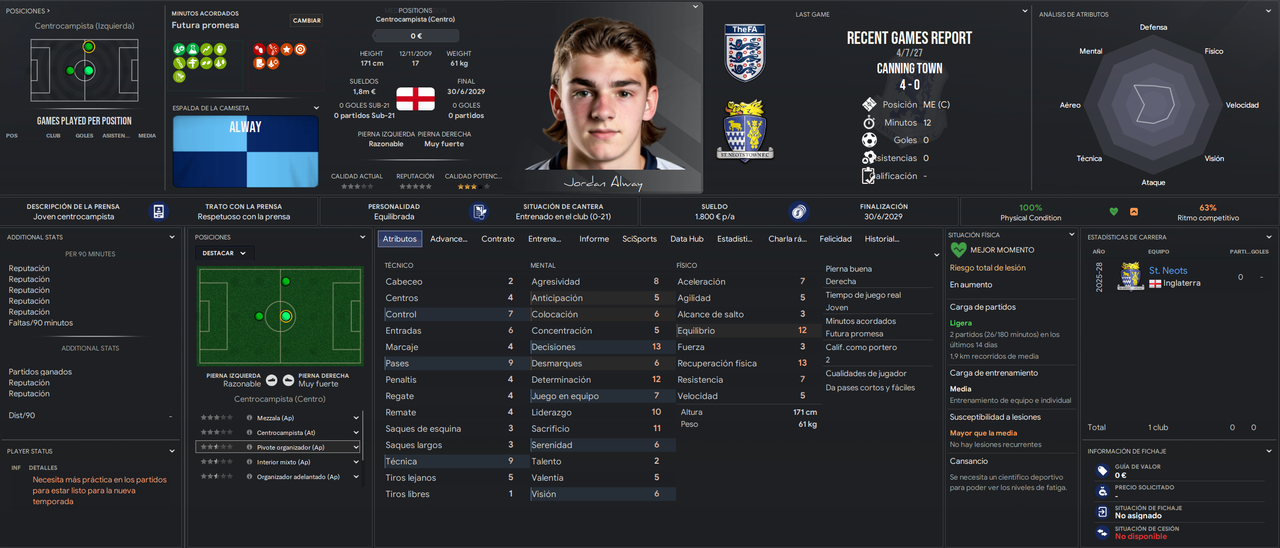
Task: Select the Pivote organizador (Ap) role row
Action: coord(279,447)
